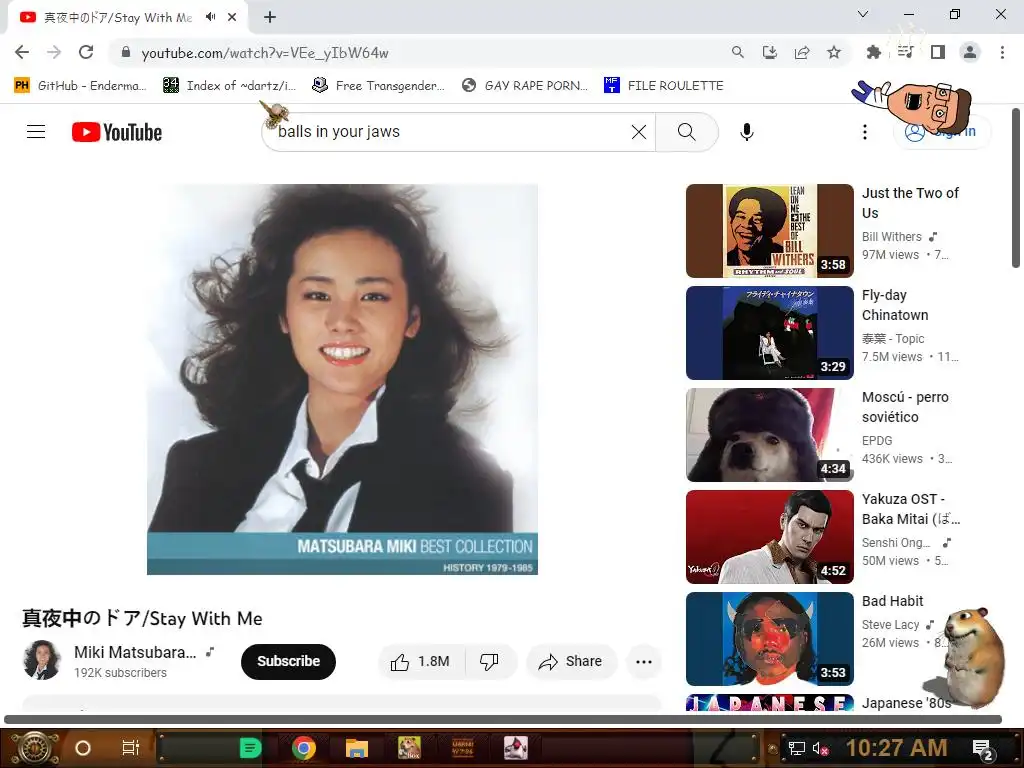Click the Share button
The height and width of the screenshot is (768, 1024).
(x=571, y=662)
